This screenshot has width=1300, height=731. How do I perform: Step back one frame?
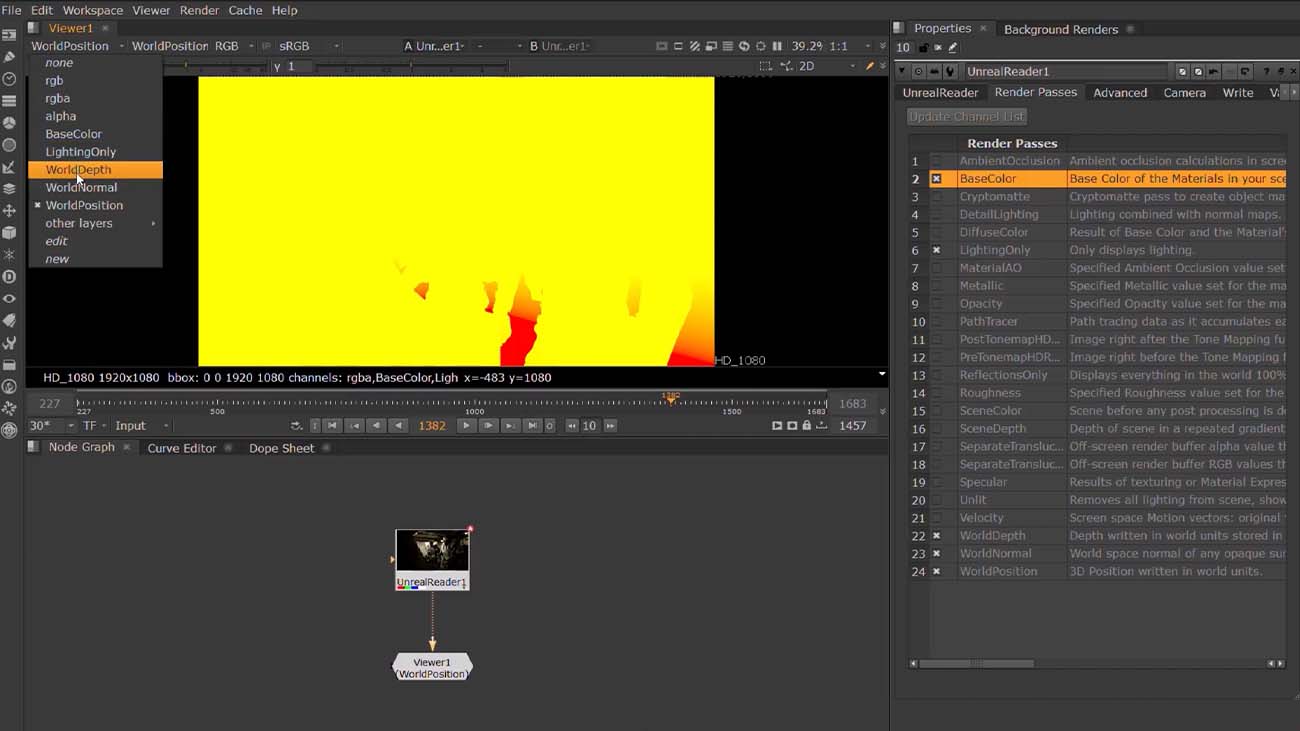[376, 426]
